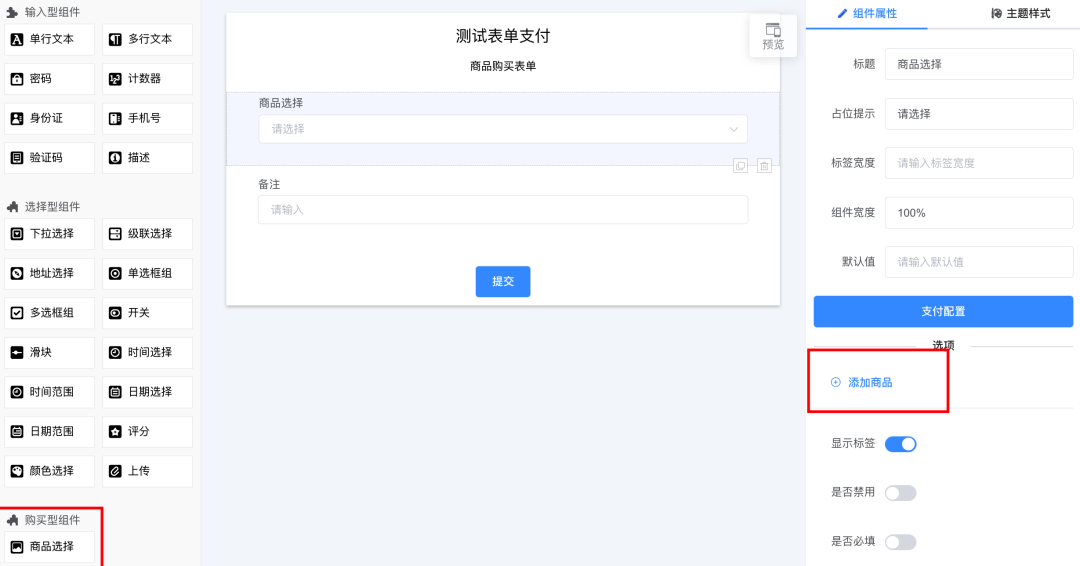Enable the 是否必填 switch
Image resolution: width=1080 pixels, height=566 pixels.
click(900, 542)
